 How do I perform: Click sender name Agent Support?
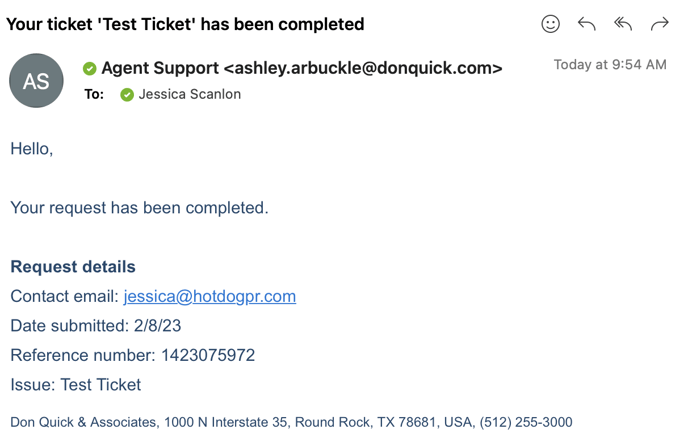(160, 68)
